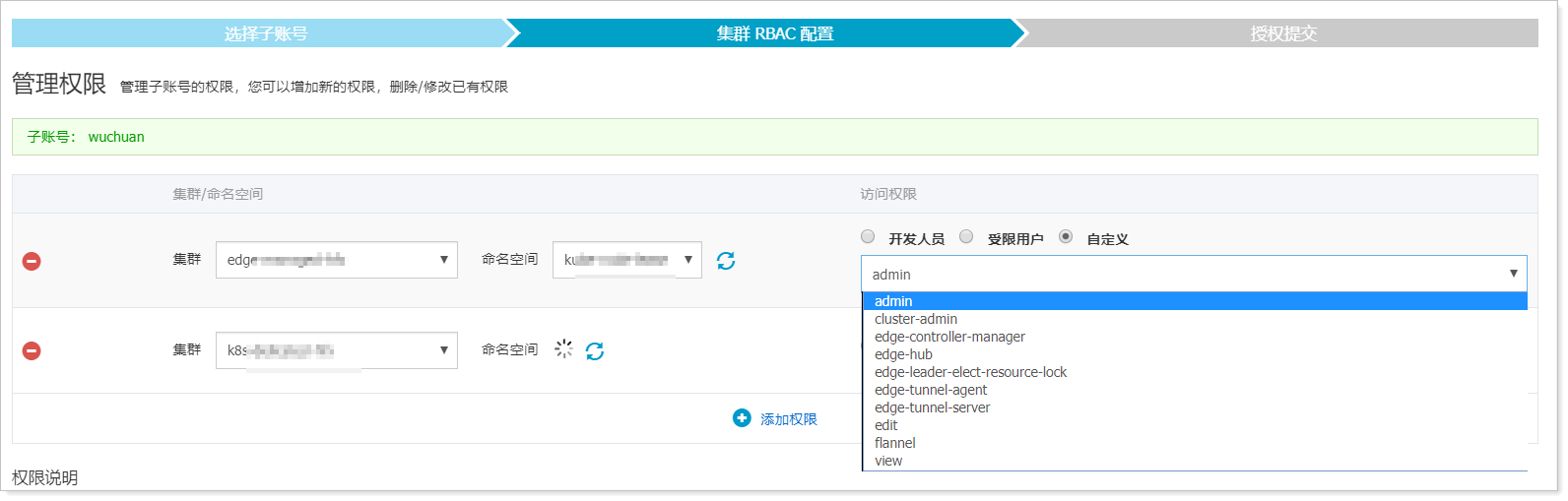Go to the 选择子账号 step

(266, 33)
